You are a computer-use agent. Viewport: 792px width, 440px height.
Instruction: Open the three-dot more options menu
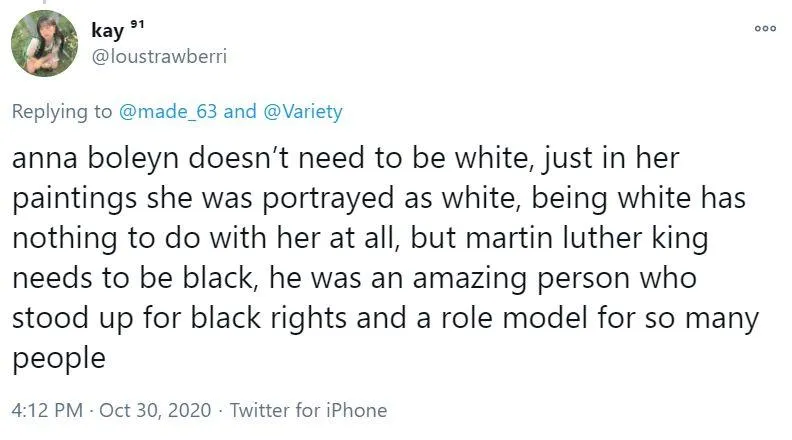(x=765, y=30)
